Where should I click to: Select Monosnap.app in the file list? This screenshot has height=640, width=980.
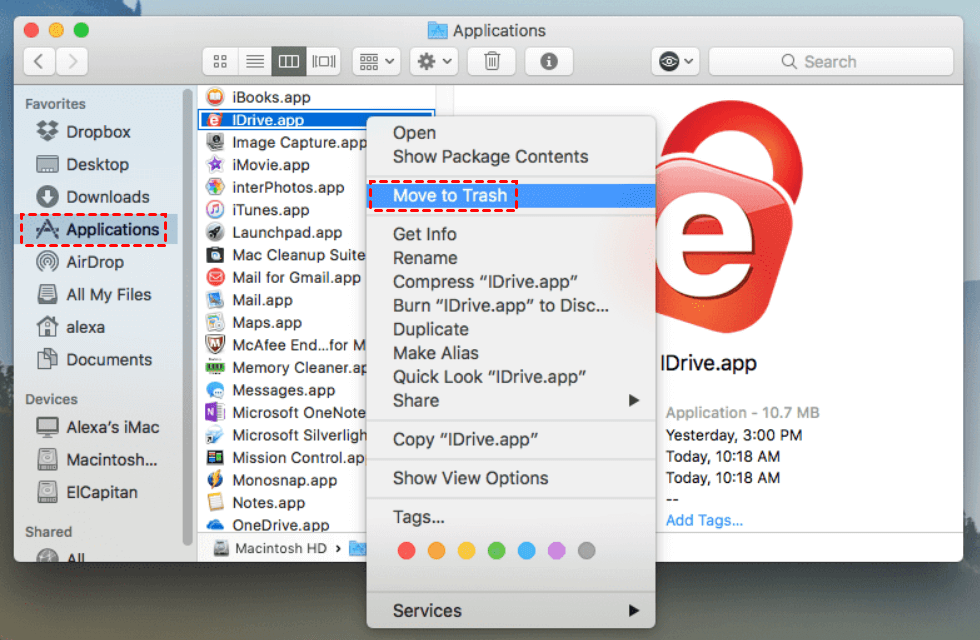click(284, 480)
